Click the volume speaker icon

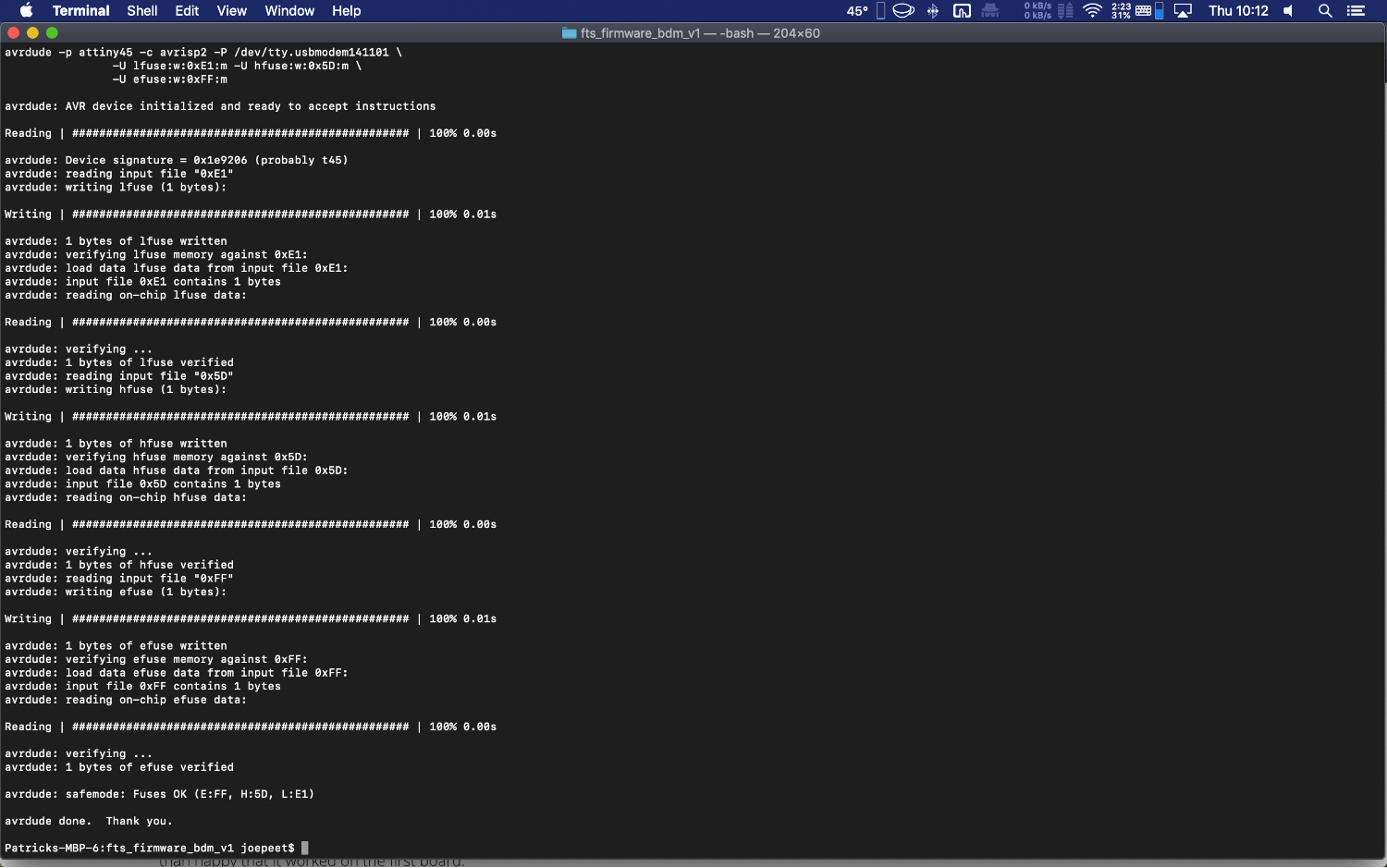pyautogui.click(x=1287, y=11)
